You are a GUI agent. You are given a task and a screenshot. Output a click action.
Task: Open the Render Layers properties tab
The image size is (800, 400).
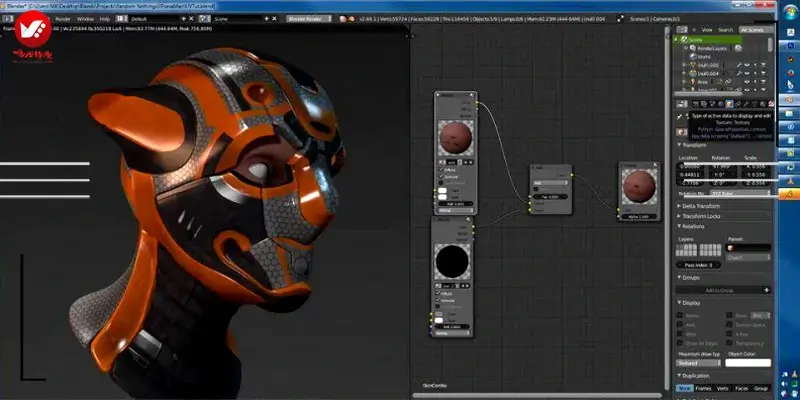pos(704,104)
